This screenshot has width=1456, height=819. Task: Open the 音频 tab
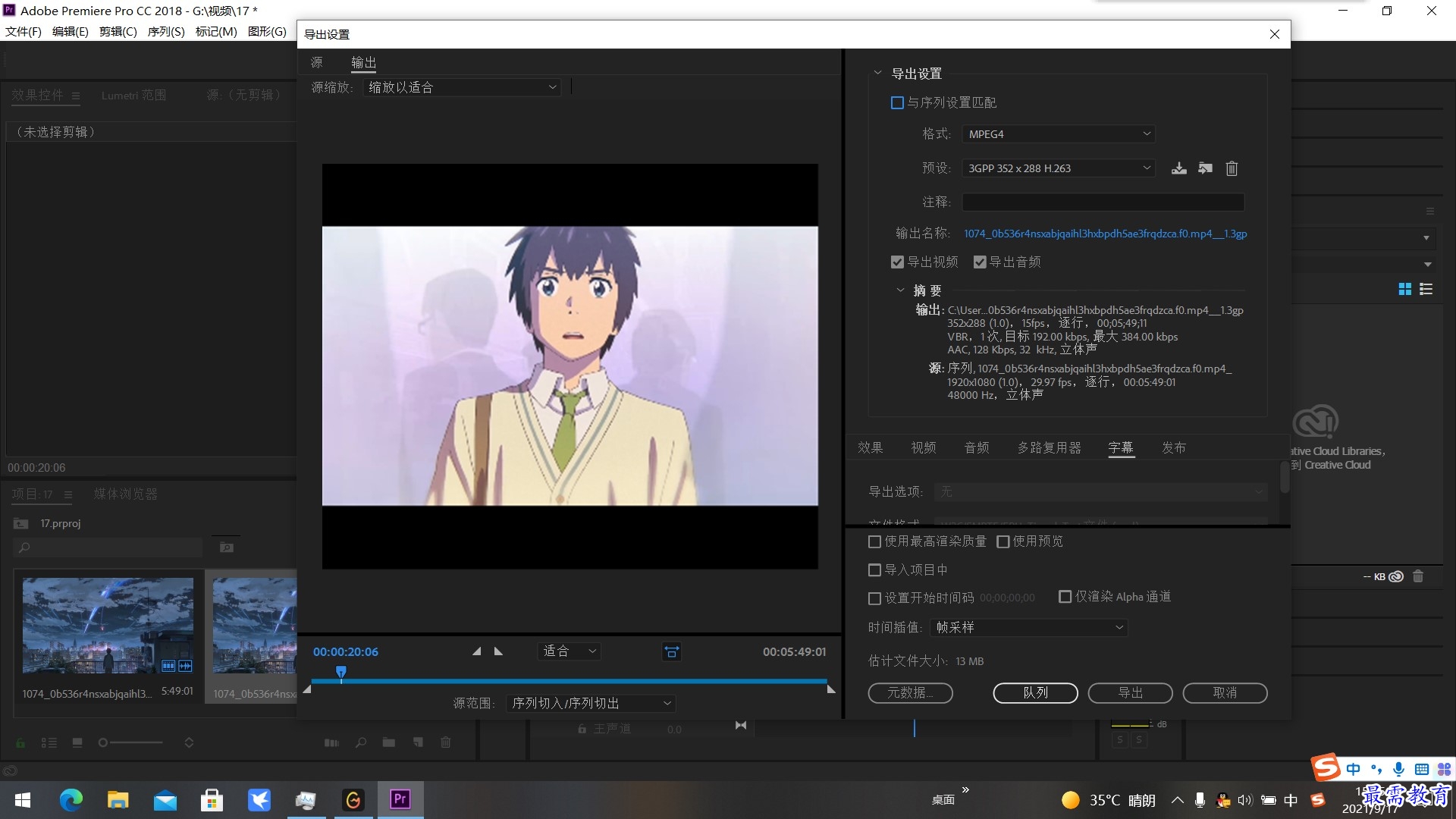pos(976,447)
